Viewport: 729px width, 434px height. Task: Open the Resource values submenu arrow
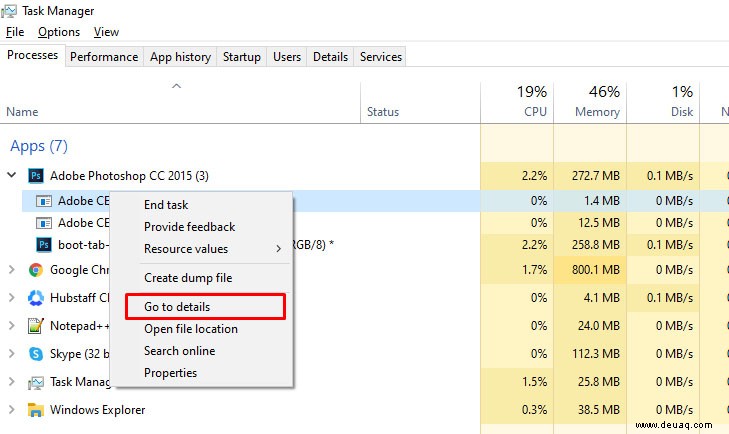(278, 249)
